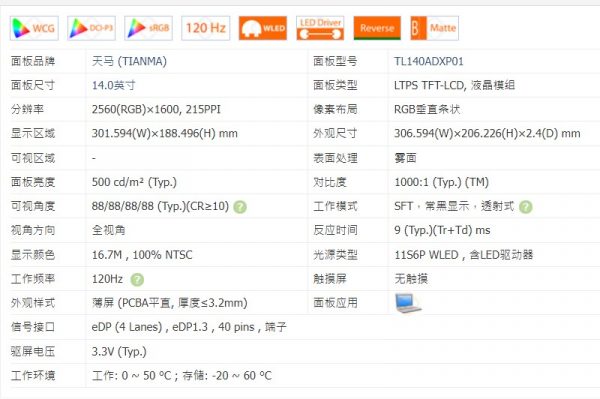Click the Reverse scan badge
The width and height of the screenshot is (600, 399).
(377, 28)
